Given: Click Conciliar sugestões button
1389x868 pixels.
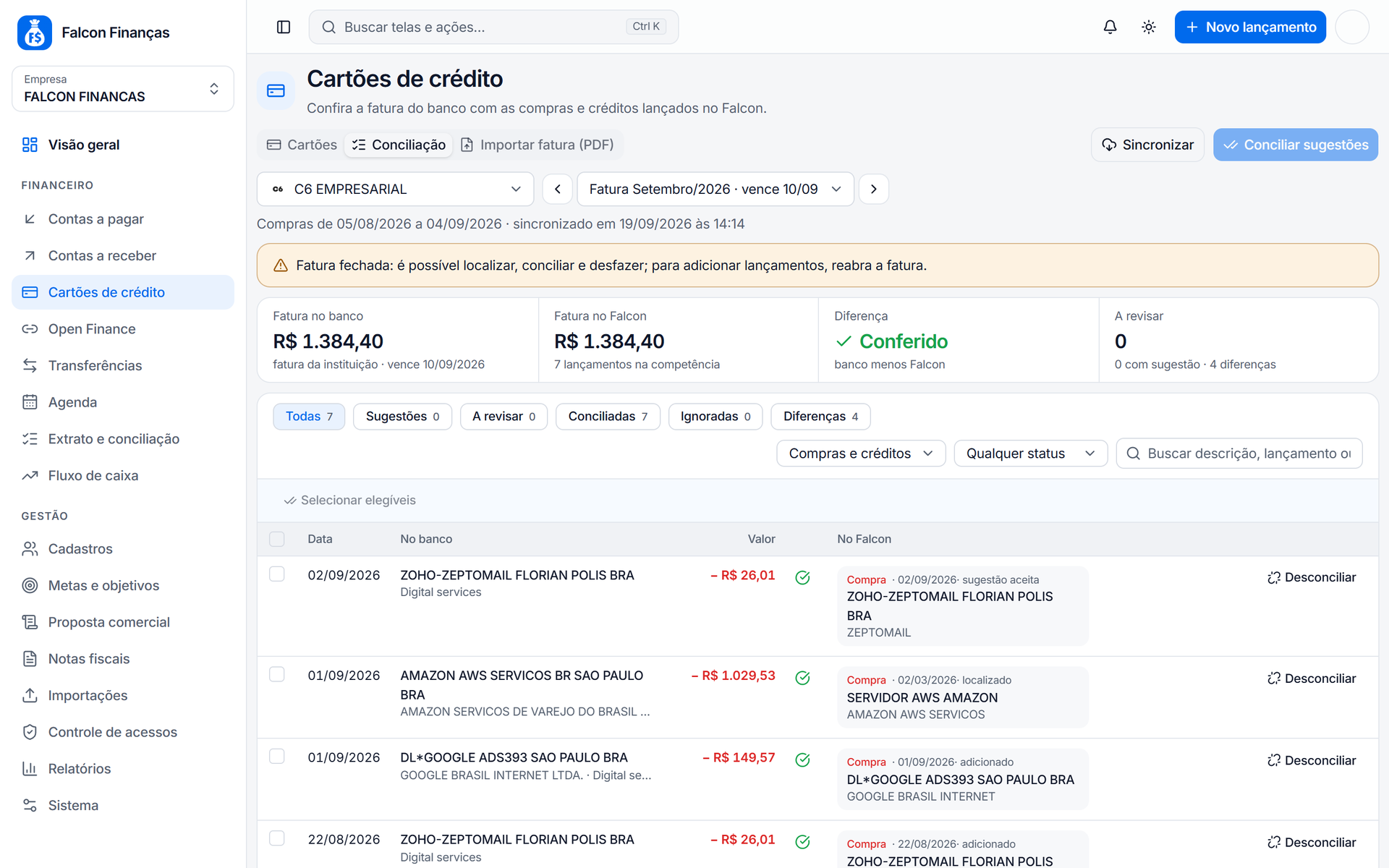Looking at the screenshot, I should (x=1295, y=145).
